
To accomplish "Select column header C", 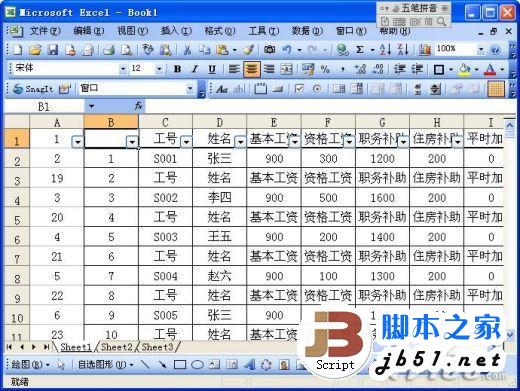I will 165,122.
